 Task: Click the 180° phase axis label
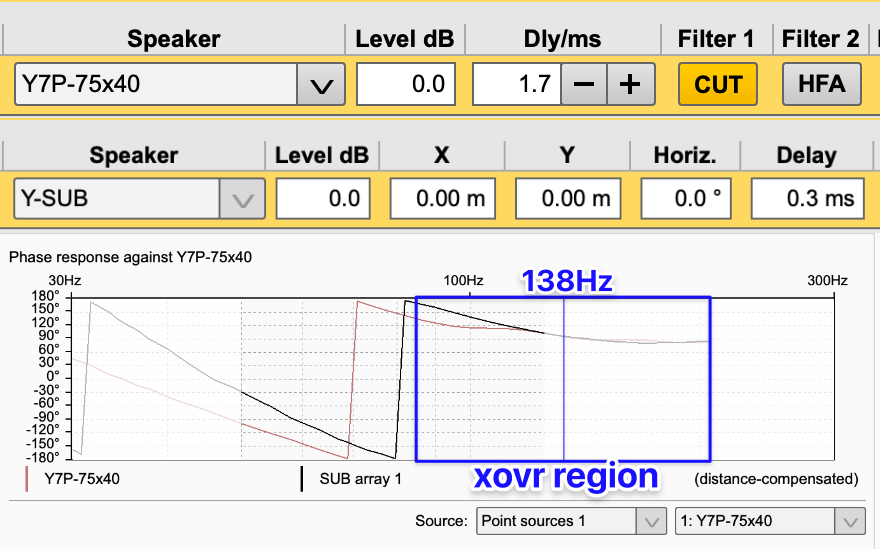(x=45, y=296)
